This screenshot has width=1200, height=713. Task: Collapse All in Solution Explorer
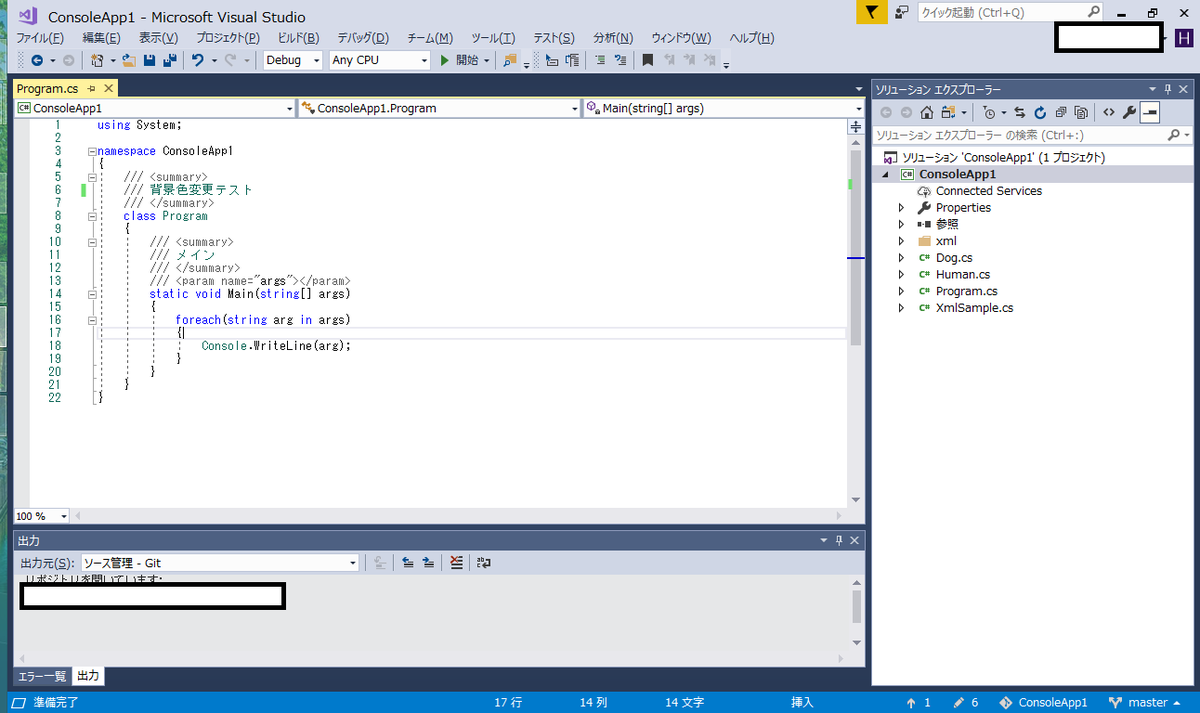1060,112
